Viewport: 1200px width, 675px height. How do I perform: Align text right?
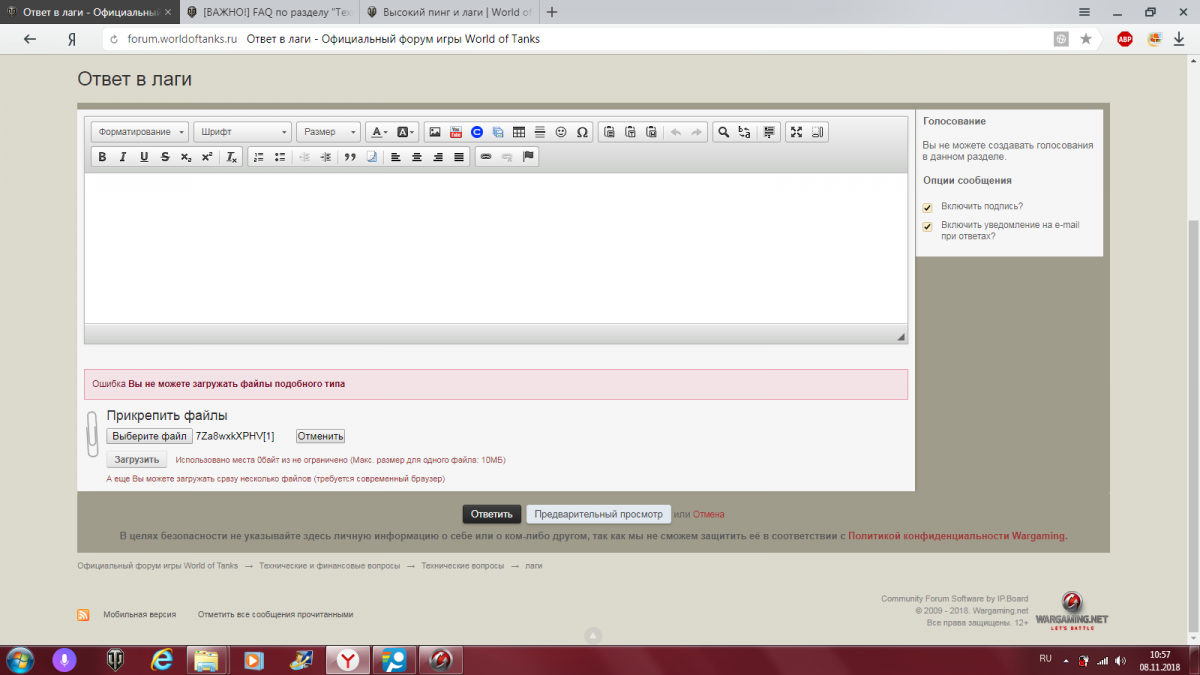coord(438,157)
